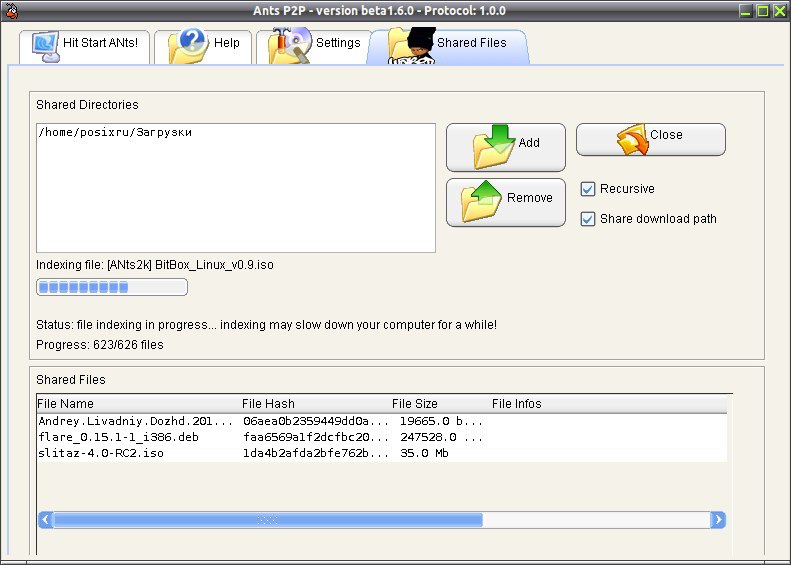791x565 pixels.
Task: Click the 19665.0 b... size cell
Action: 441,421
